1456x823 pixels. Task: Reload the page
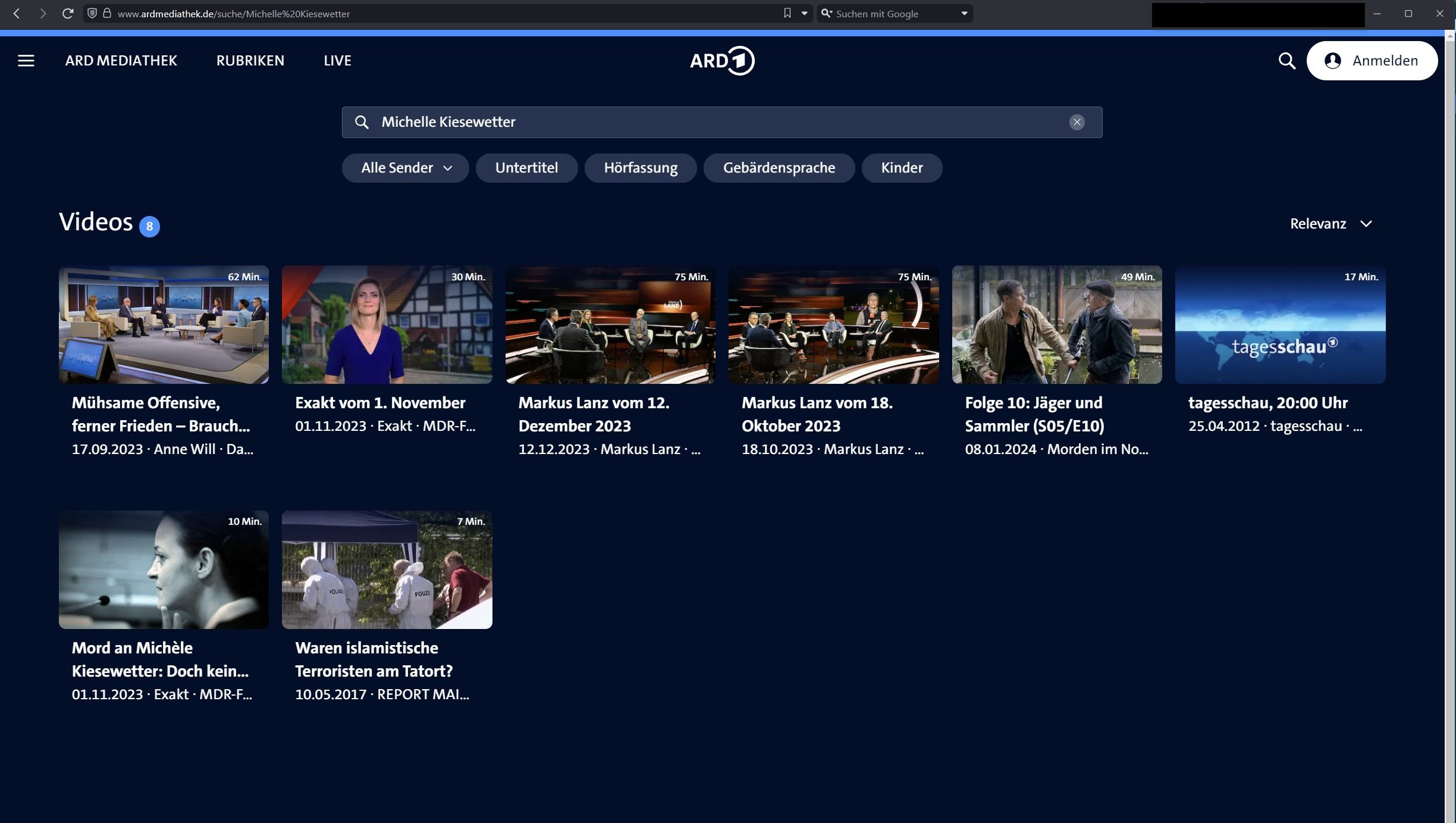(x=68, y=13)
